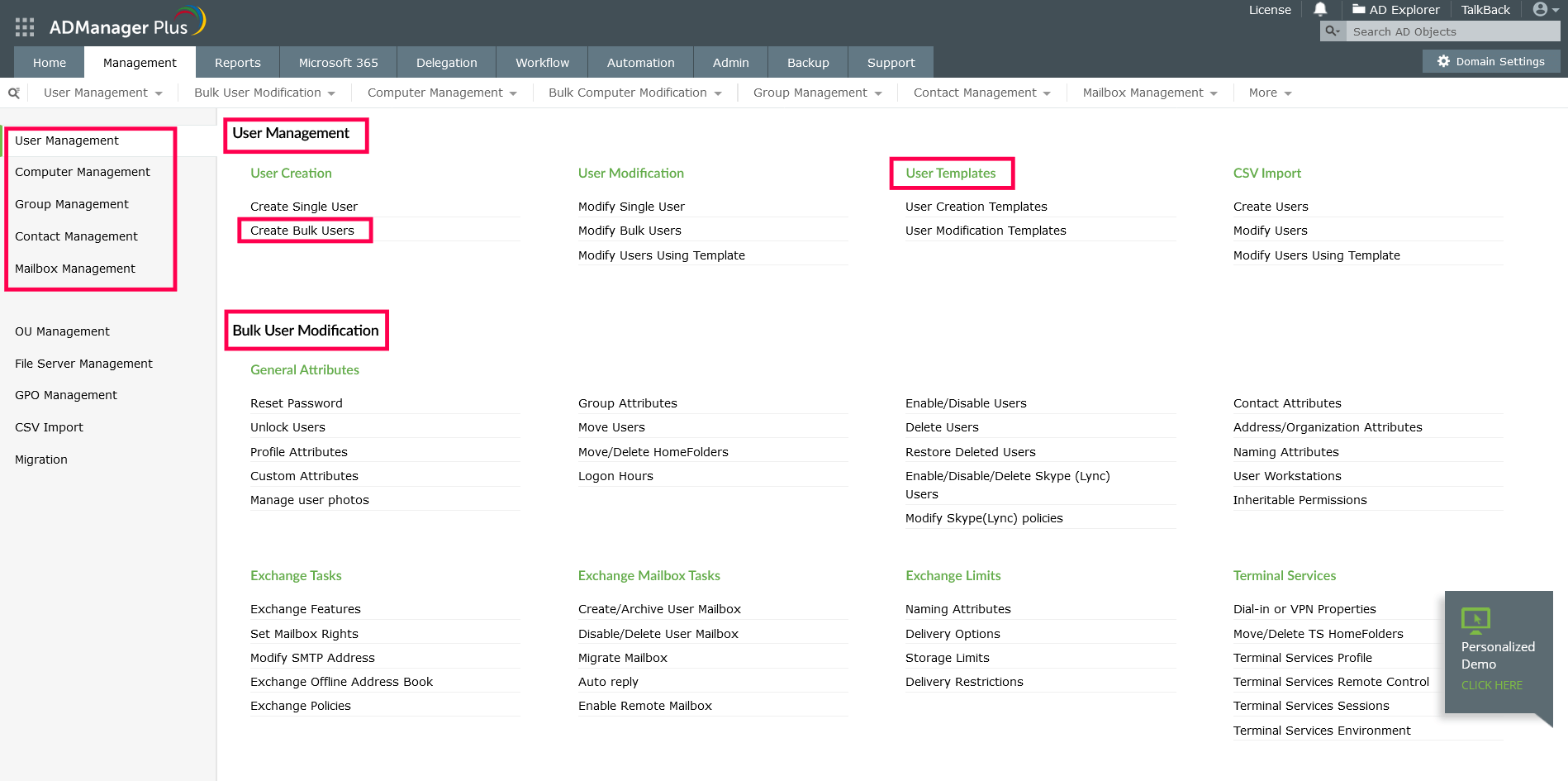The image size is (1568, 781).
Task: Open the Microsoft 365 tab
Action: click(339, 62)
